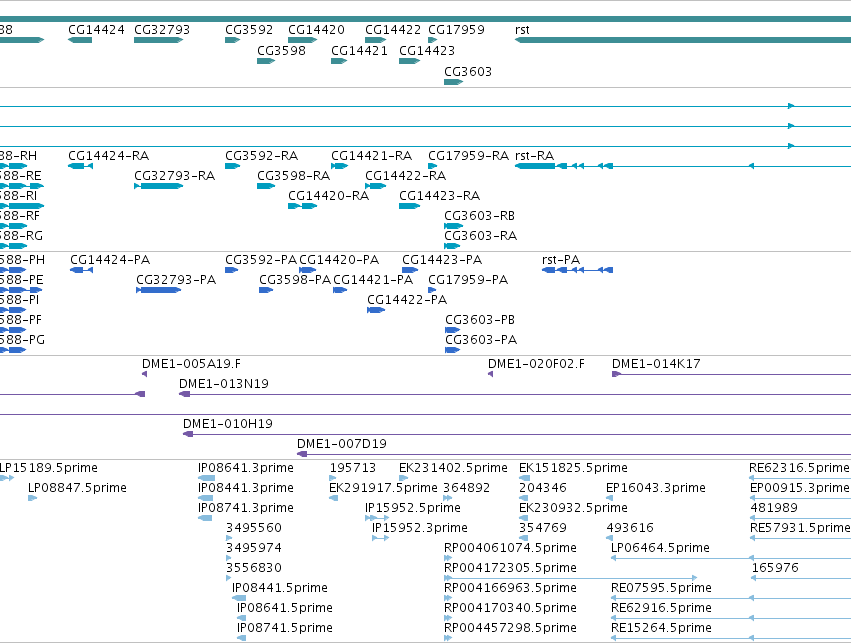This screenshot has height=643, width=851.
Task: Click EST LP06464.5prime
Action: 661,549
